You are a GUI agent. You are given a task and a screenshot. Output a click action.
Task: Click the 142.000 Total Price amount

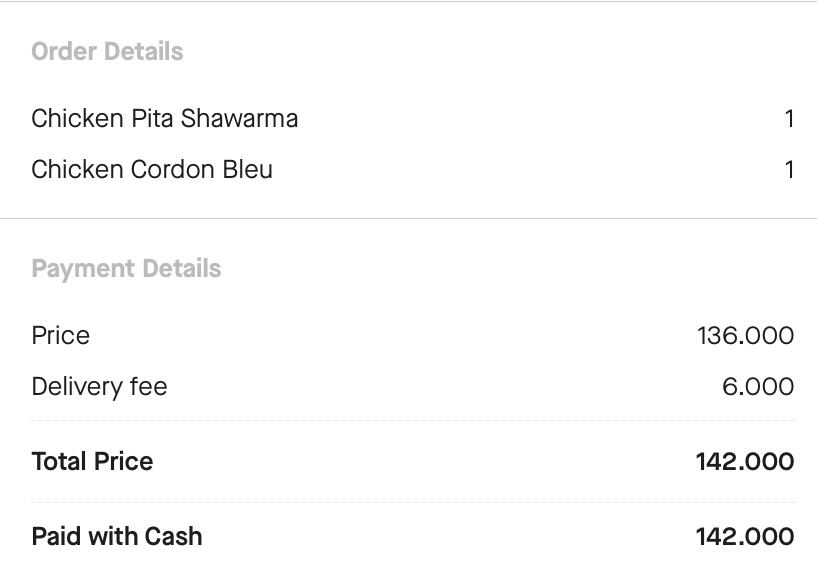pos(746,461)
